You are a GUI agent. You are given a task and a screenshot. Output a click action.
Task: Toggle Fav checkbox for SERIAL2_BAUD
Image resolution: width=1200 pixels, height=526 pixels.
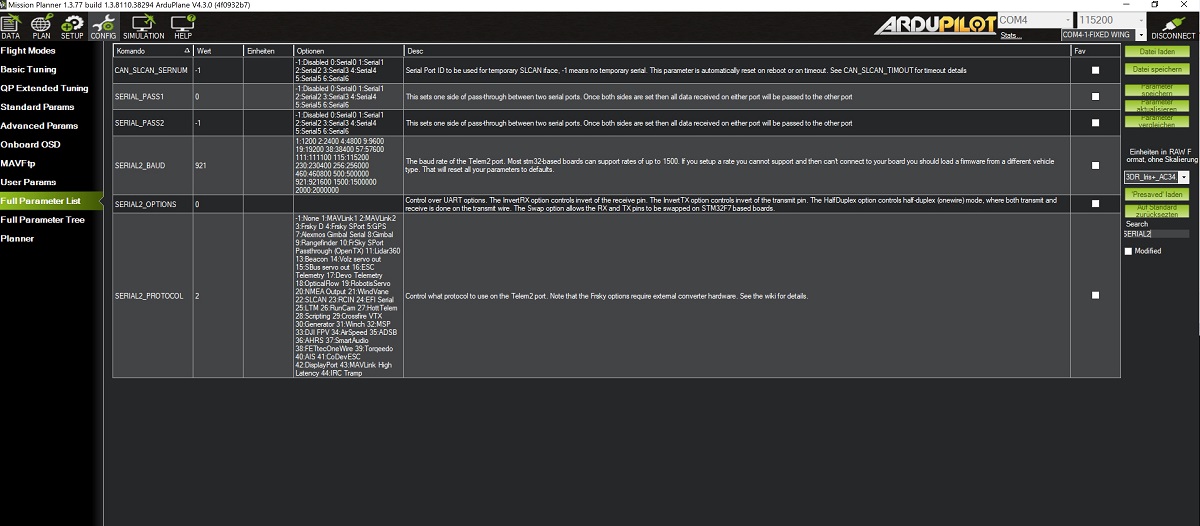pos(1095,165)
